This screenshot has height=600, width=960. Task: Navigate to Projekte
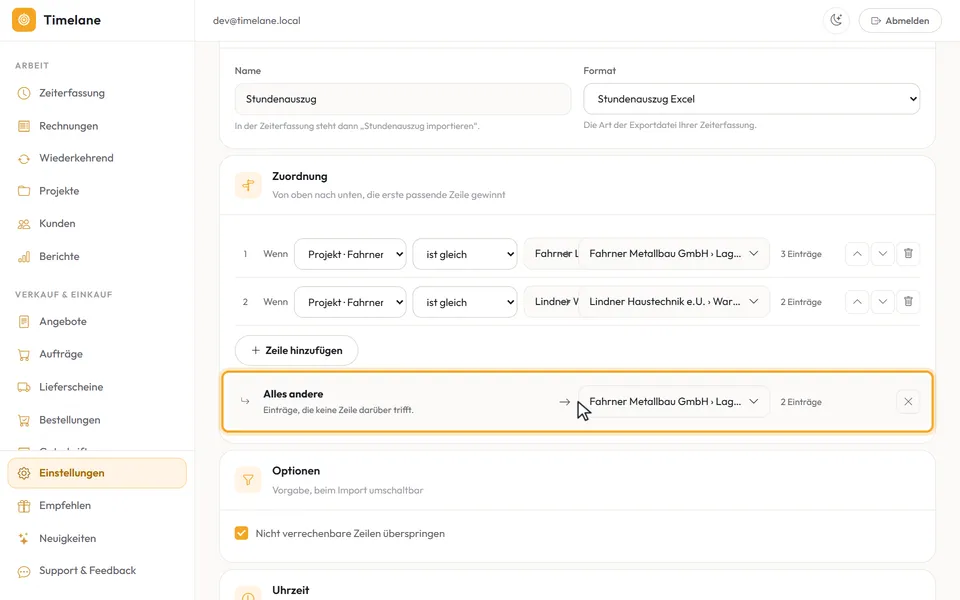(x=97, y=191)
